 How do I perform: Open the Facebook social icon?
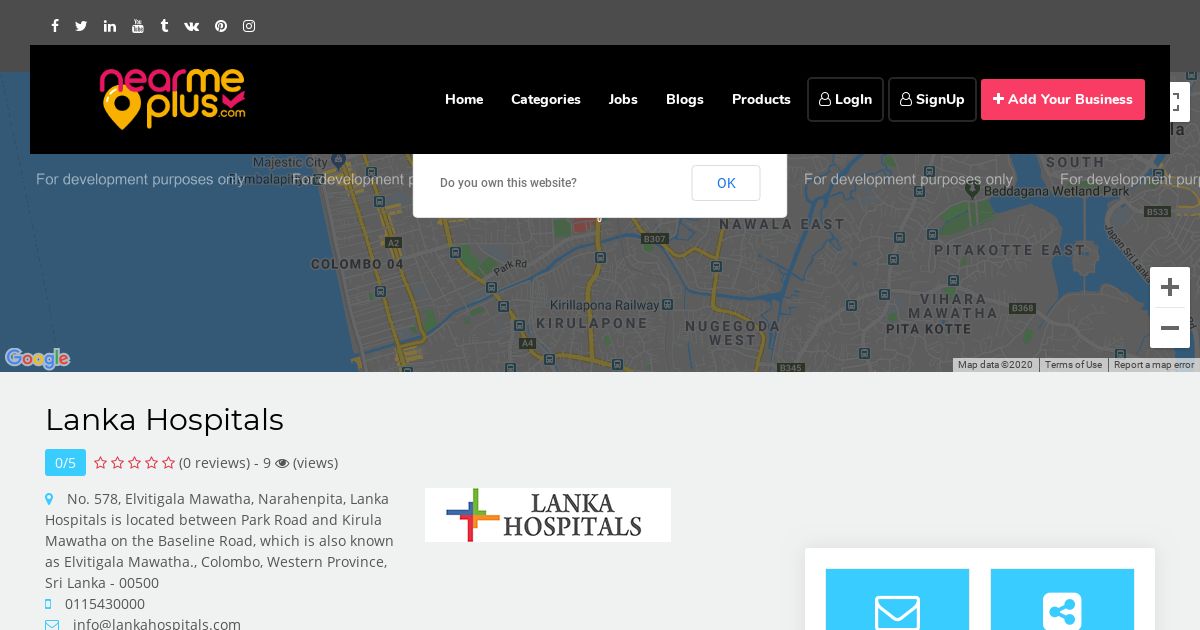click(55, 26)
